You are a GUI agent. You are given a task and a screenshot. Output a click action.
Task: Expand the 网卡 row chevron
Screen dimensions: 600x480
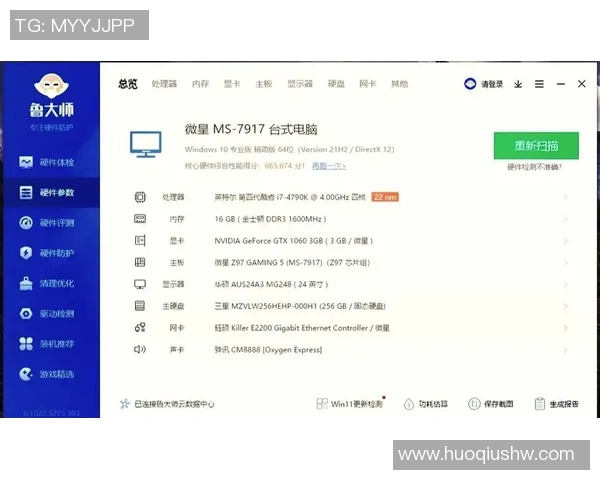point(566,328)
